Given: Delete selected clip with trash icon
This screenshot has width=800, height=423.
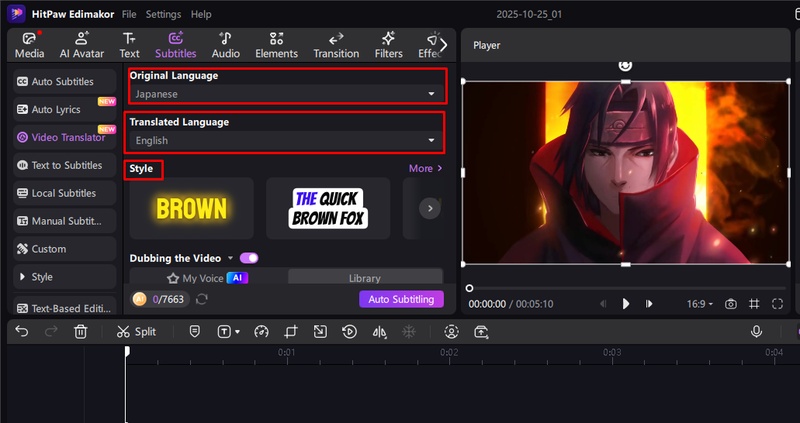Looking at the screenshot, I should click(81, 331).
